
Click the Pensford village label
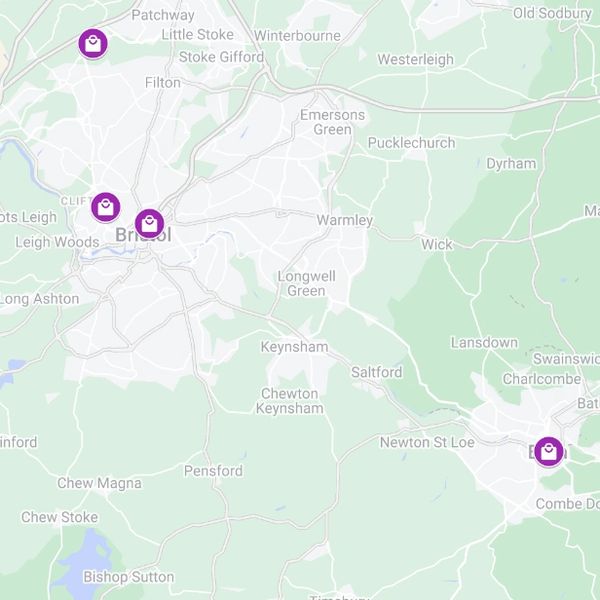[213, 471]
